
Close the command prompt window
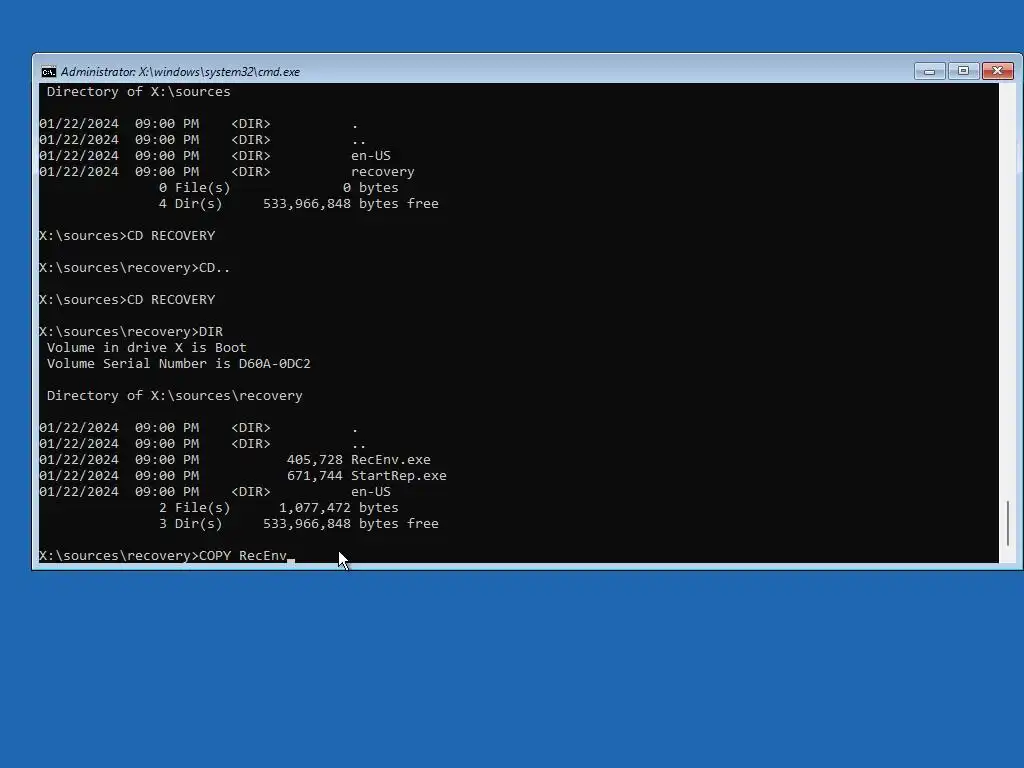[998, 71]
